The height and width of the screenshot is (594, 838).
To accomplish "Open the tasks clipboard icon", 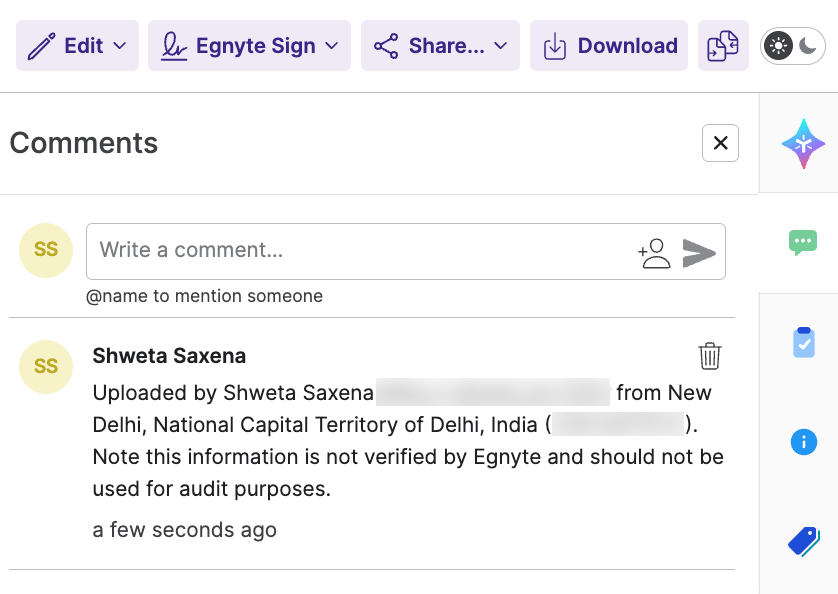I will [x=803, y=342].
